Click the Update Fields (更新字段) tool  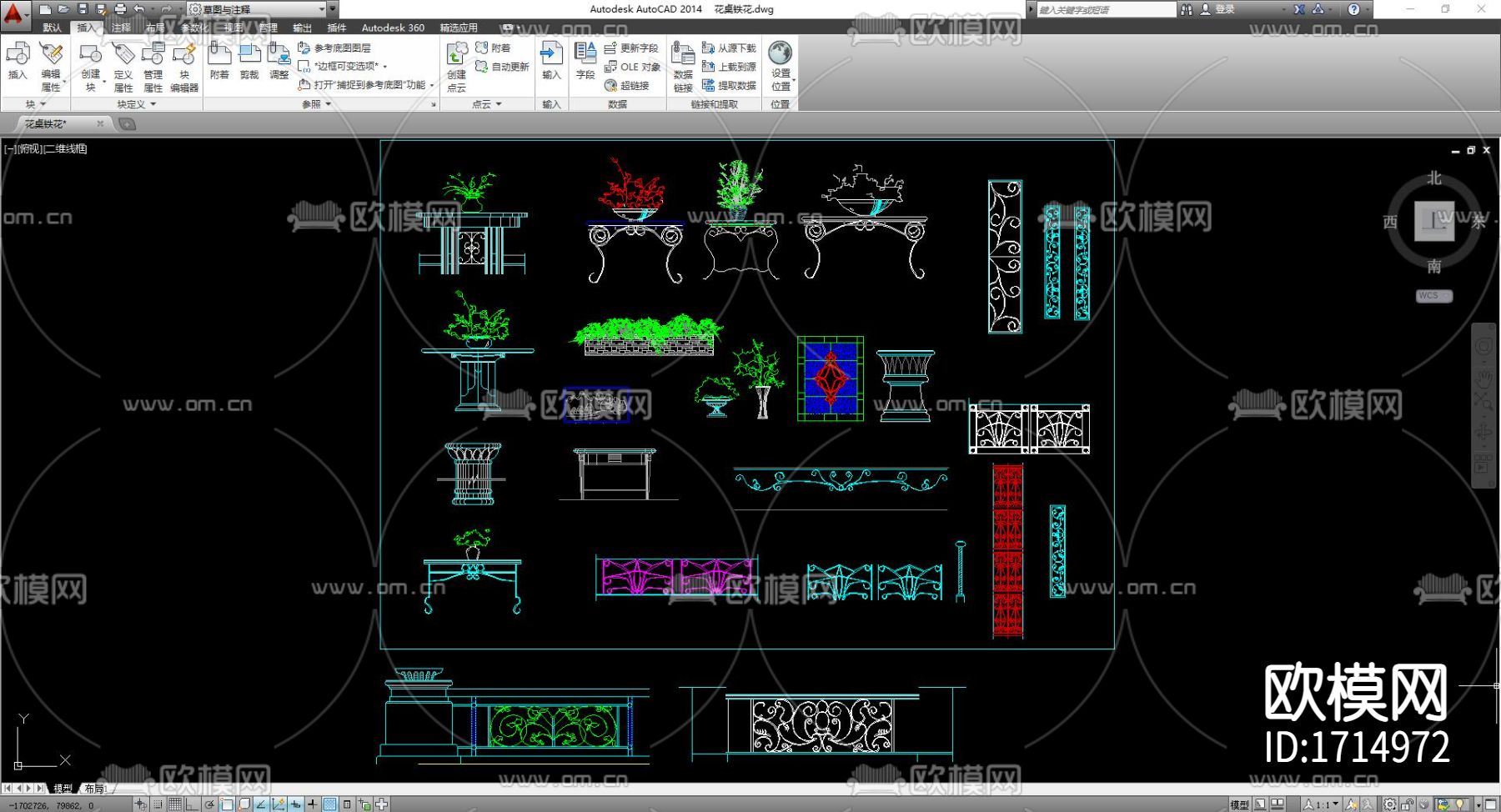(631, 48)
